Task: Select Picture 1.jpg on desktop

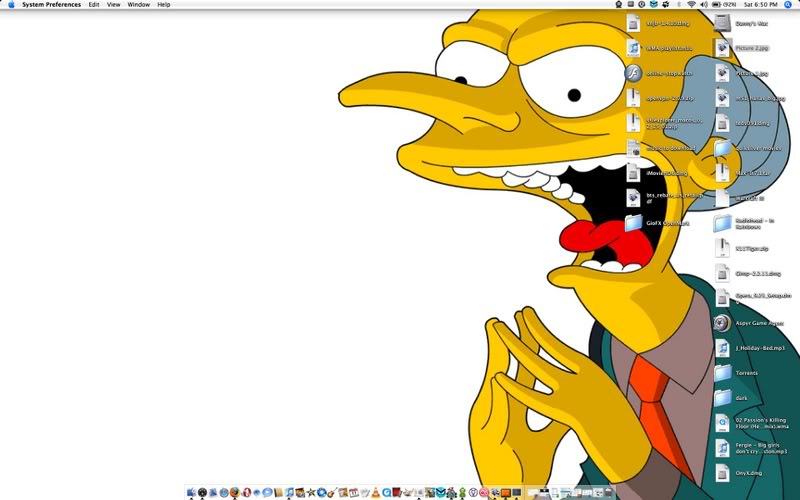Action: (722, 73)
